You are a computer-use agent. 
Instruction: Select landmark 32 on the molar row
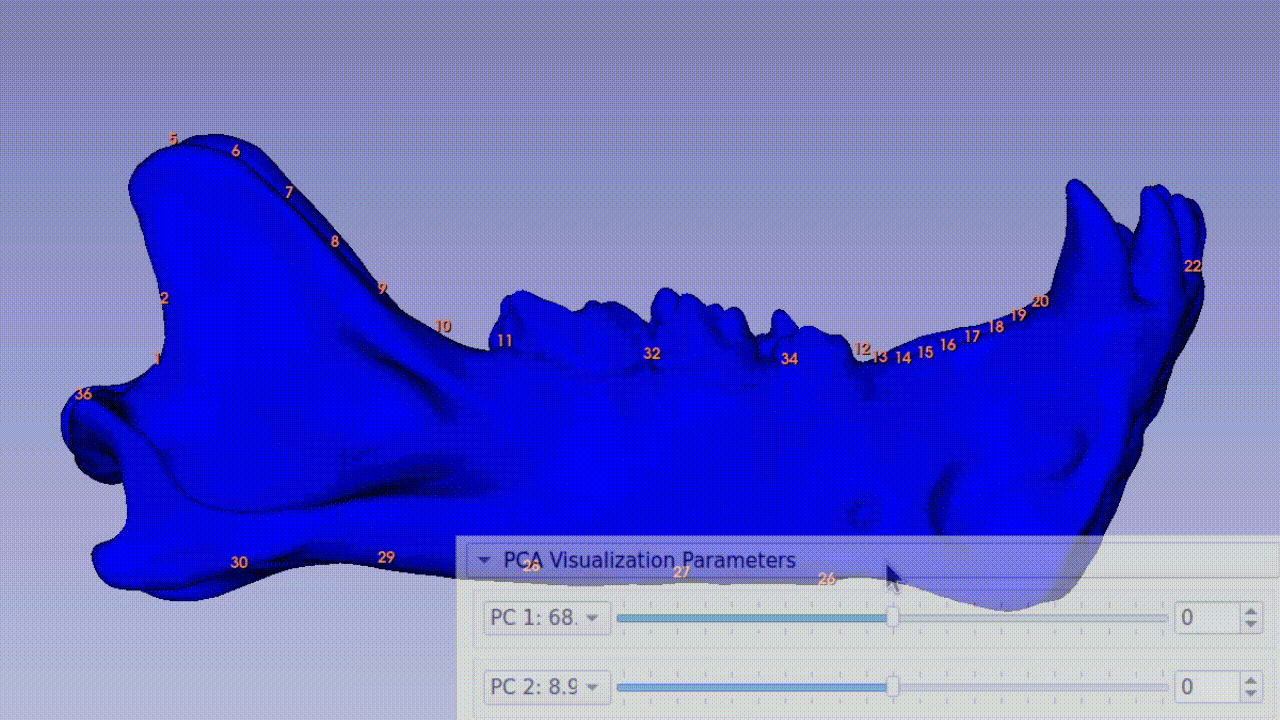652,353
